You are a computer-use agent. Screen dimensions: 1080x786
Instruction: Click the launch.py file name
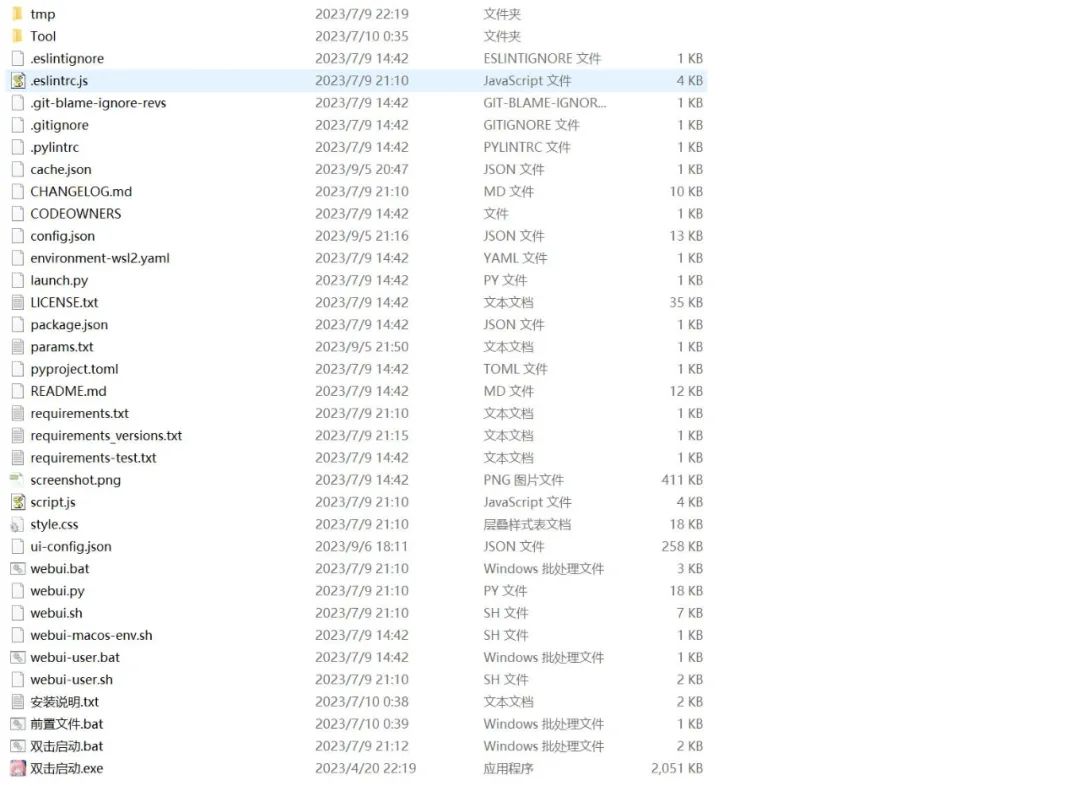pos(59,280)
